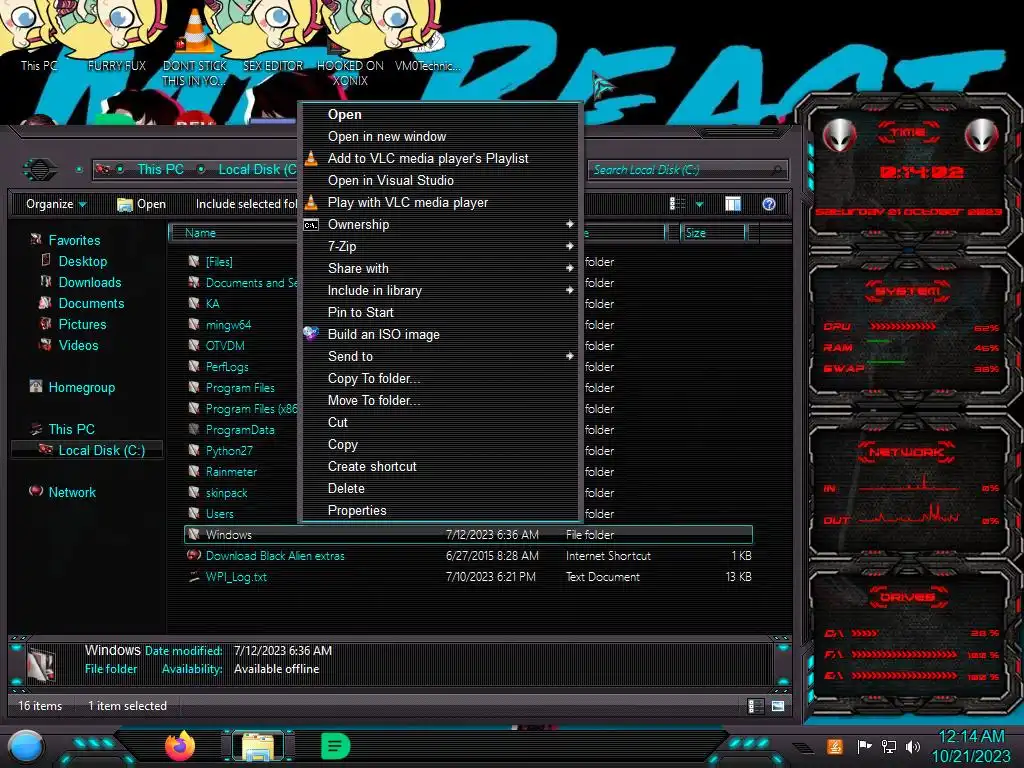The height and width of the screenshot is (768, 1024).
Task: Toggle the preview pane icon
Action: pos(733,204)
